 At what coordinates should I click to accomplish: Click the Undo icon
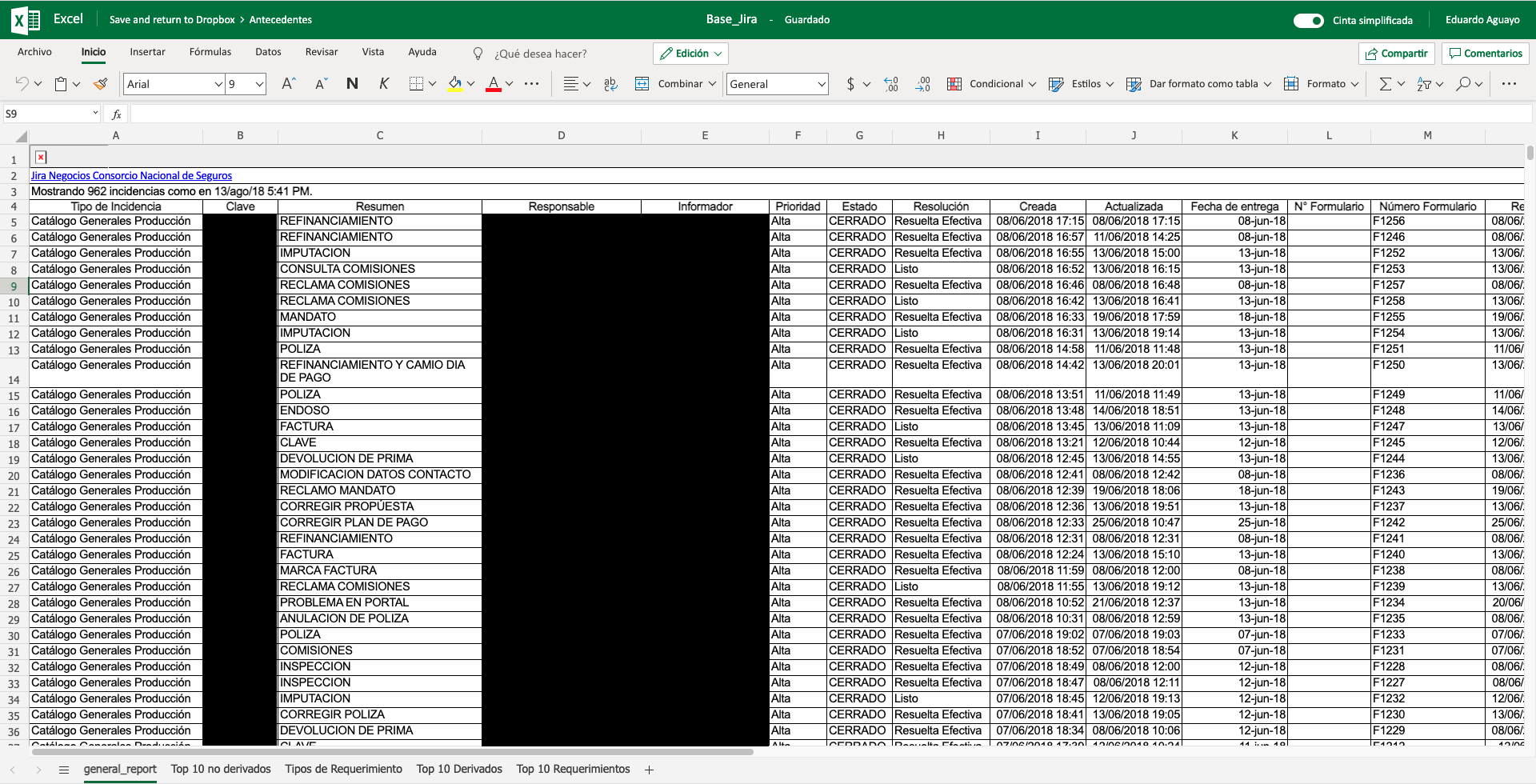pyautogui.click(x=22, y=83)
